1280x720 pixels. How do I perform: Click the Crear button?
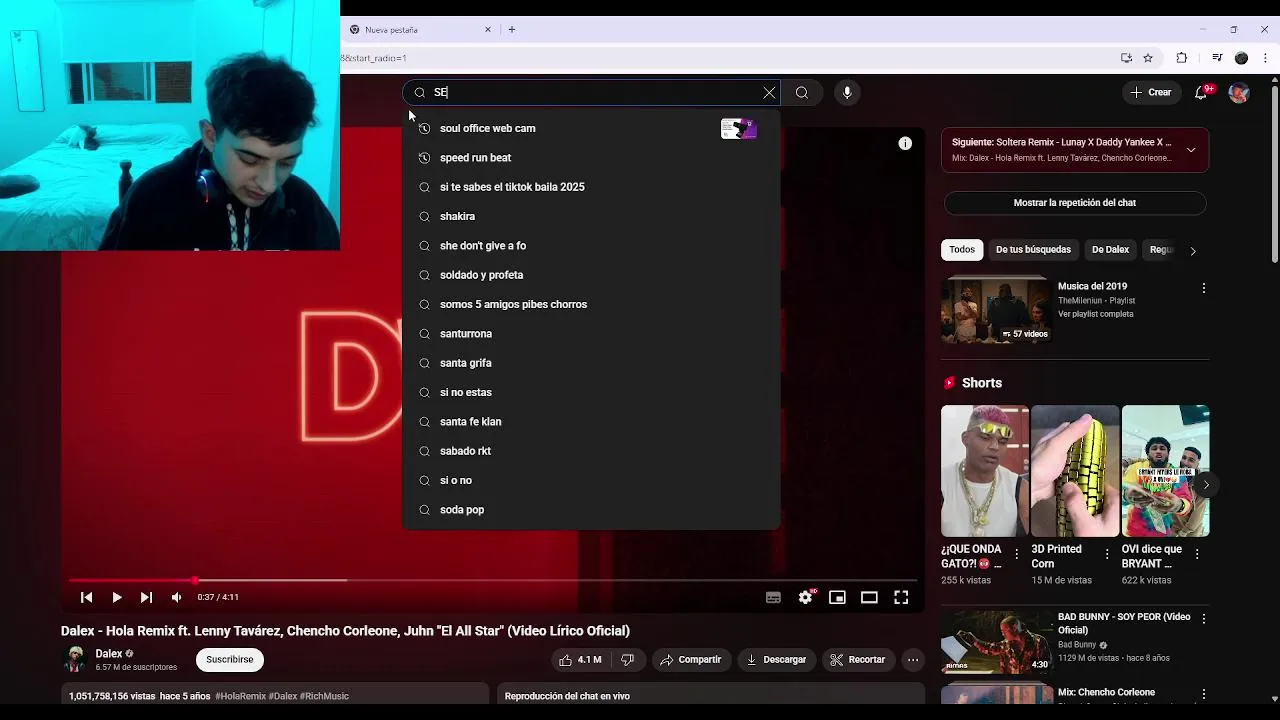pos(1151,92)
